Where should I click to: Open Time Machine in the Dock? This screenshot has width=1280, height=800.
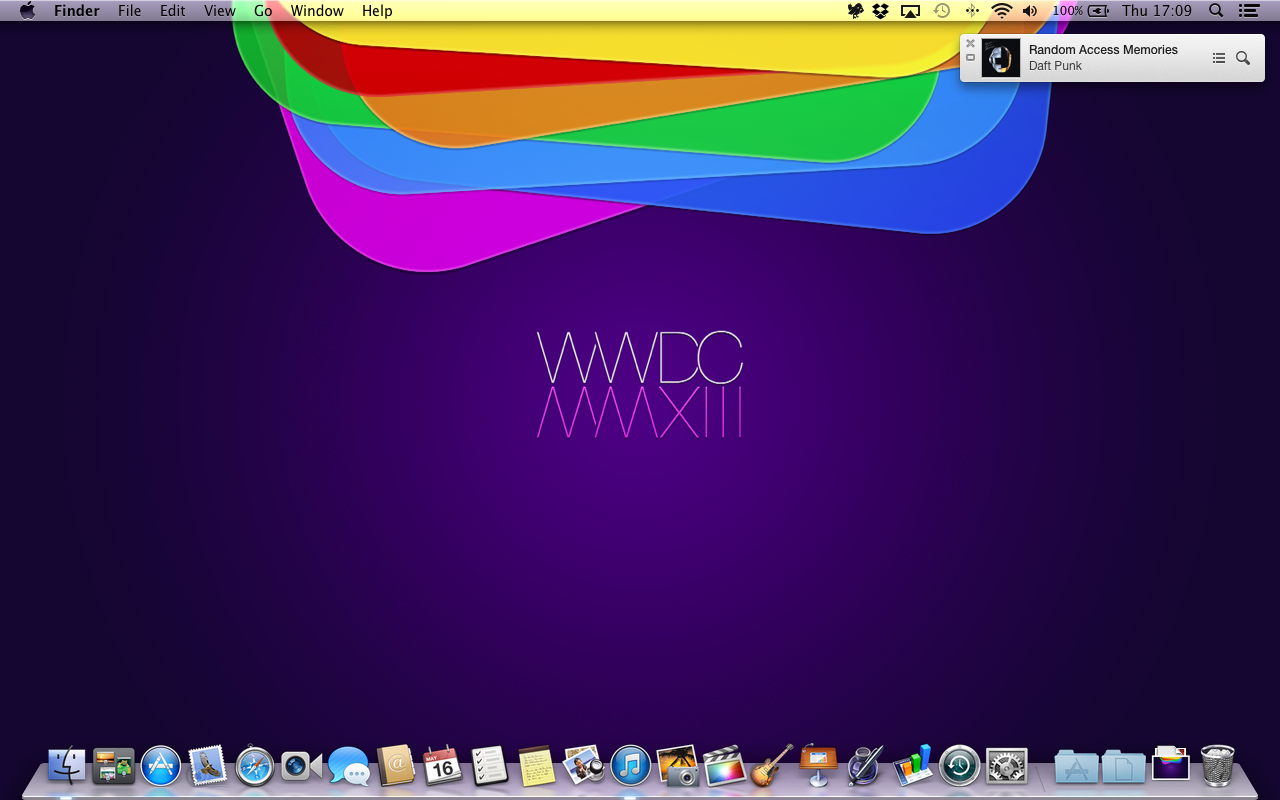(x=959, y=766)
